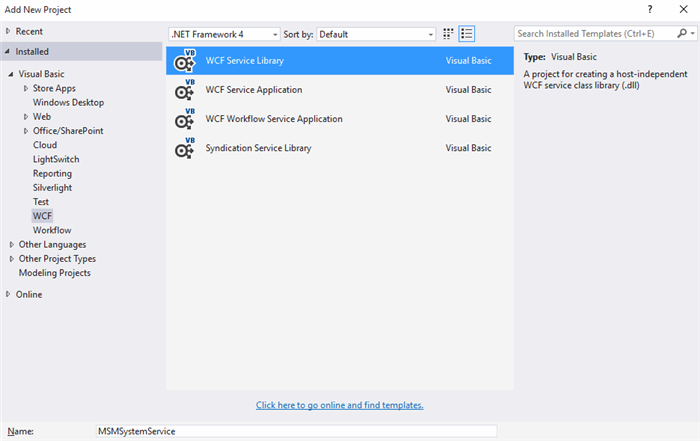Collapse the Visual Basic node arrow
Viewport: 700px width, 441px height.
point(11,74)
